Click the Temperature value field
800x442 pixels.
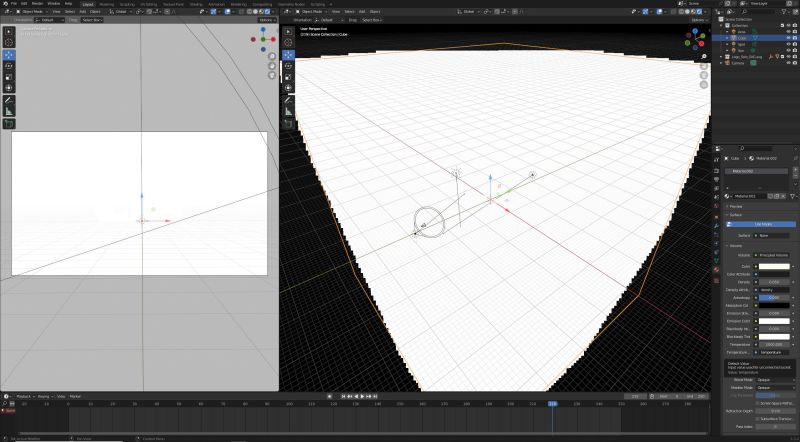click(774, 345)
